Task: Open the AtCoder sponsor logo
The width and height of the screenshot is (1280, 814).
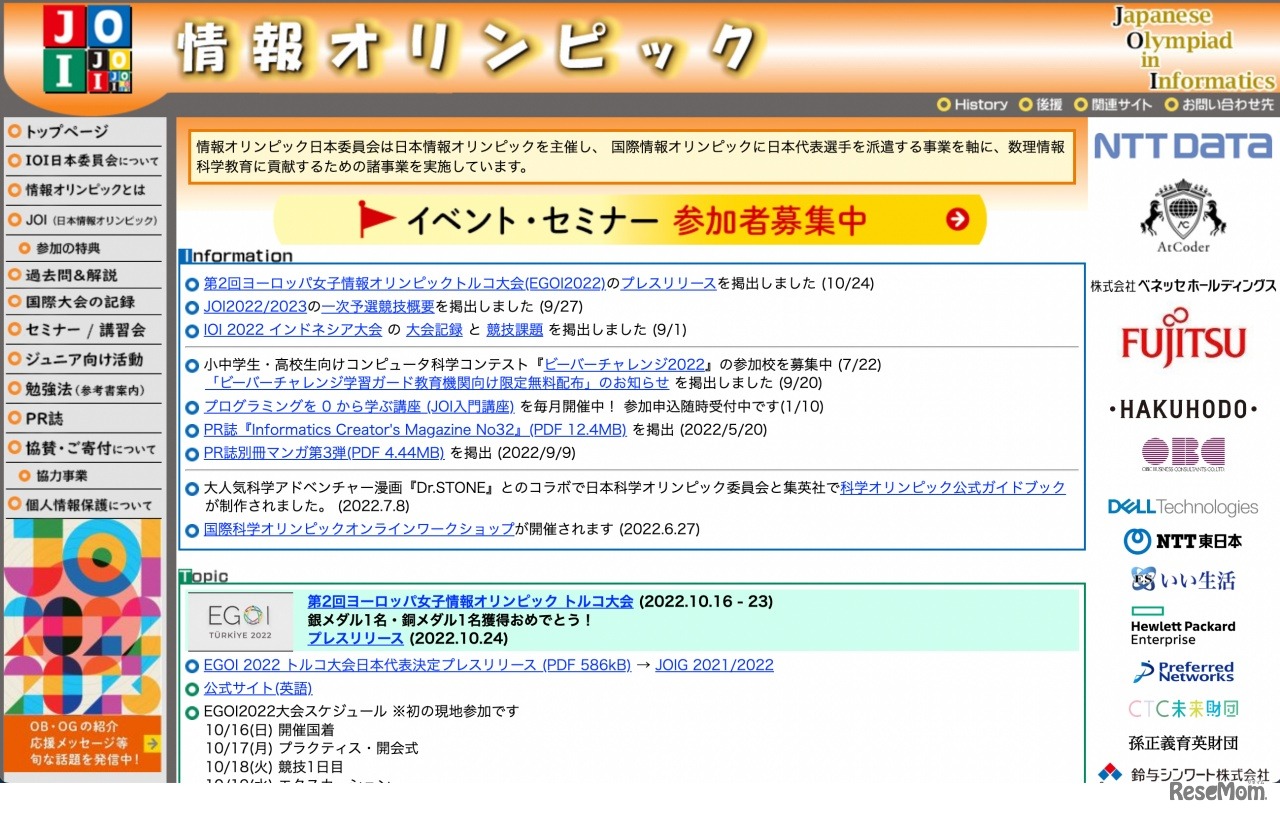Action: [x=1183, y=216]
